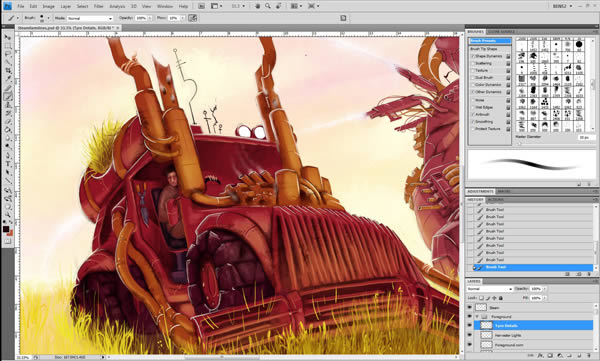
Task: Open Brush Tip Shape settings
Action: pyautogui.click(x=484, y=49)
